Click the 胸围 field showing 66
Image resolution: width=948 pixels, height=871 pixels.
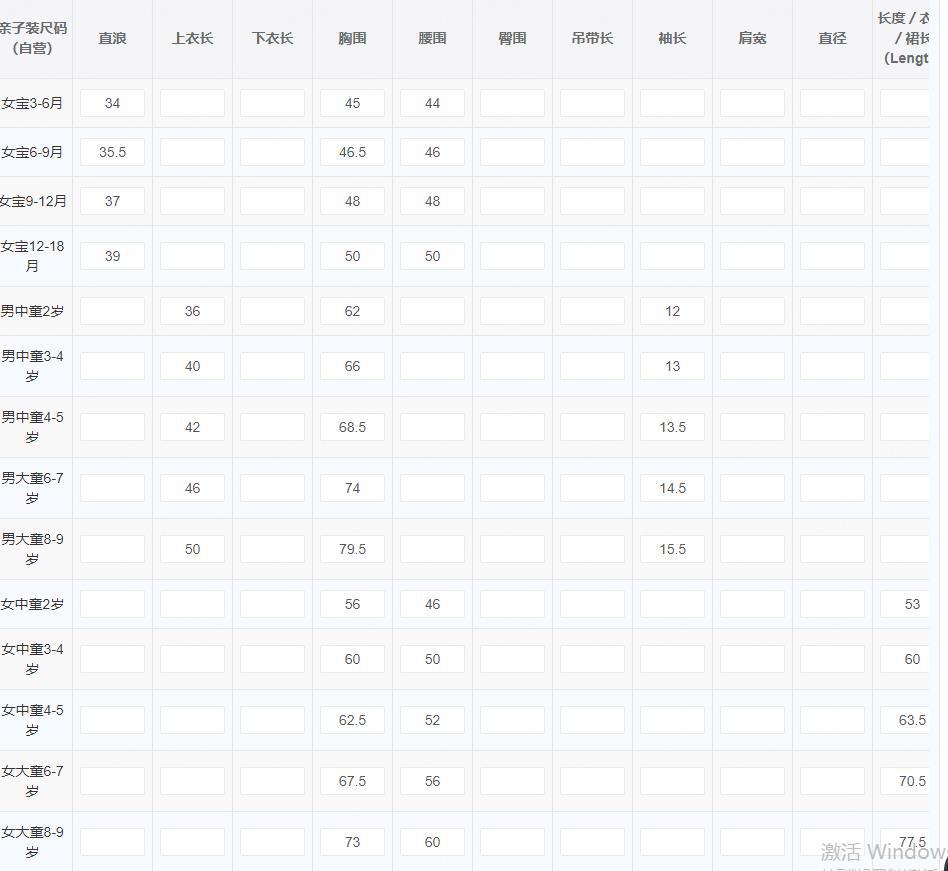pos(352,366)
